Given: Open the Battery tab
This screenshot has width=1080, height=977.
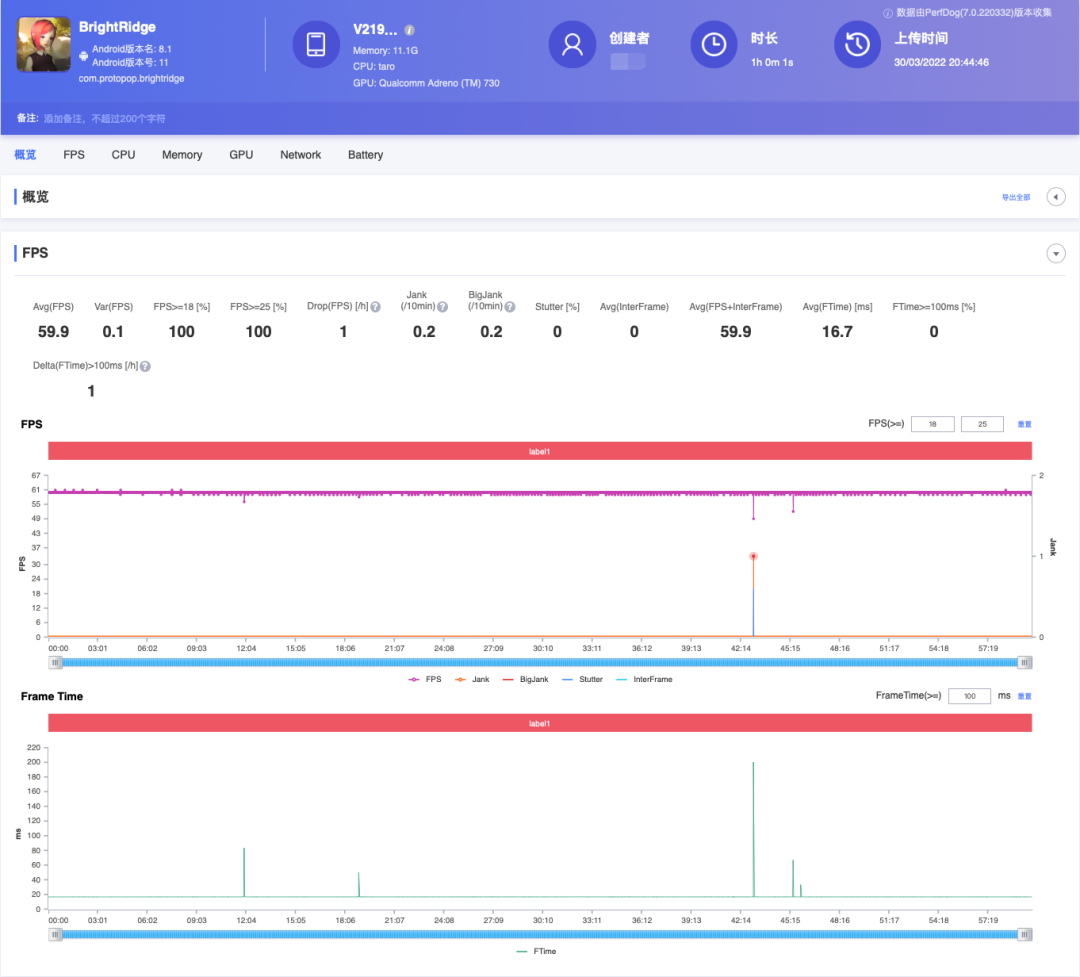Looking at the screenshot, I should tap(365, 155).
